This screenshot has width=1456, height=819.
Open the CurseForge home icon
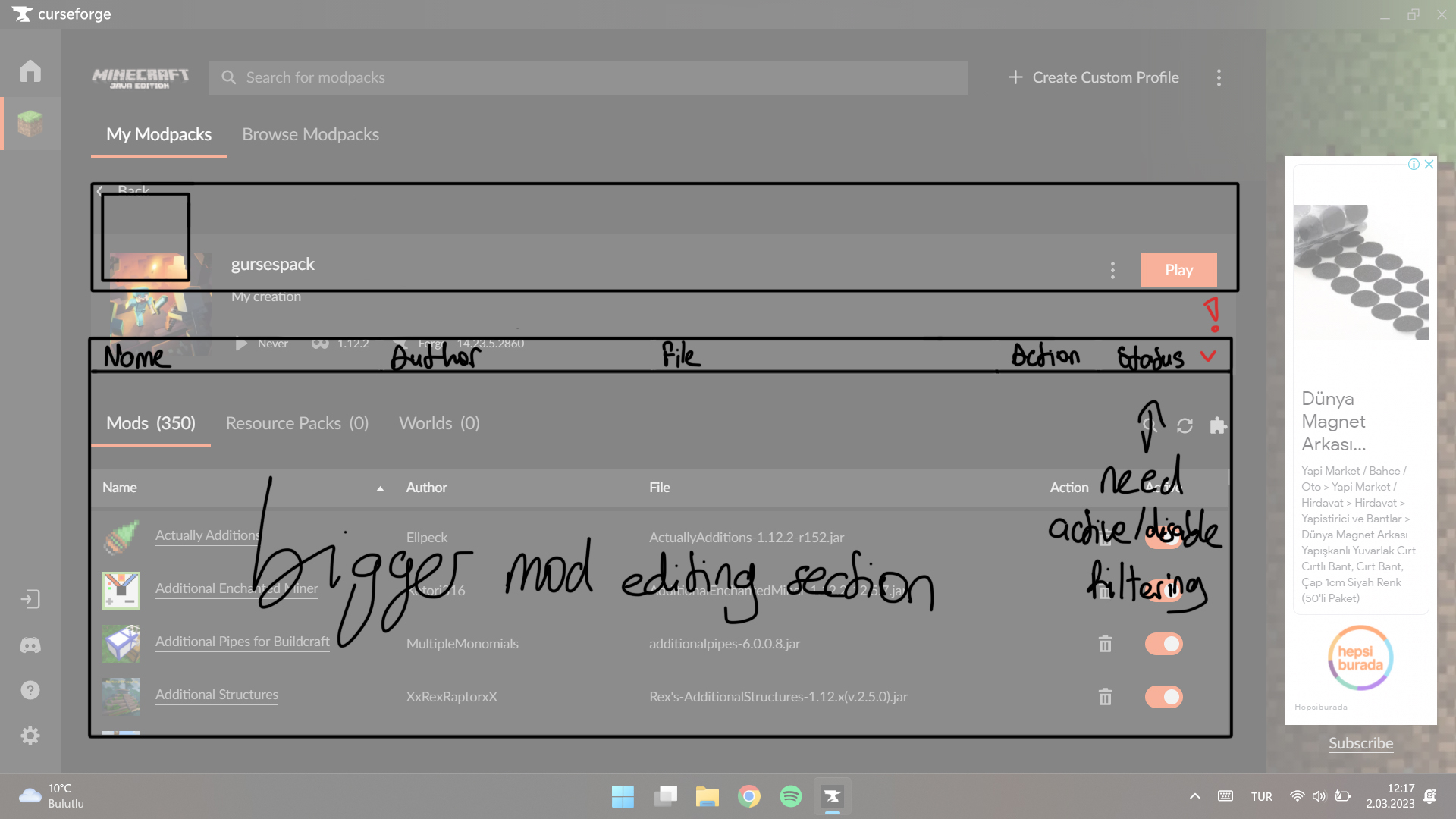coord(30,71)
